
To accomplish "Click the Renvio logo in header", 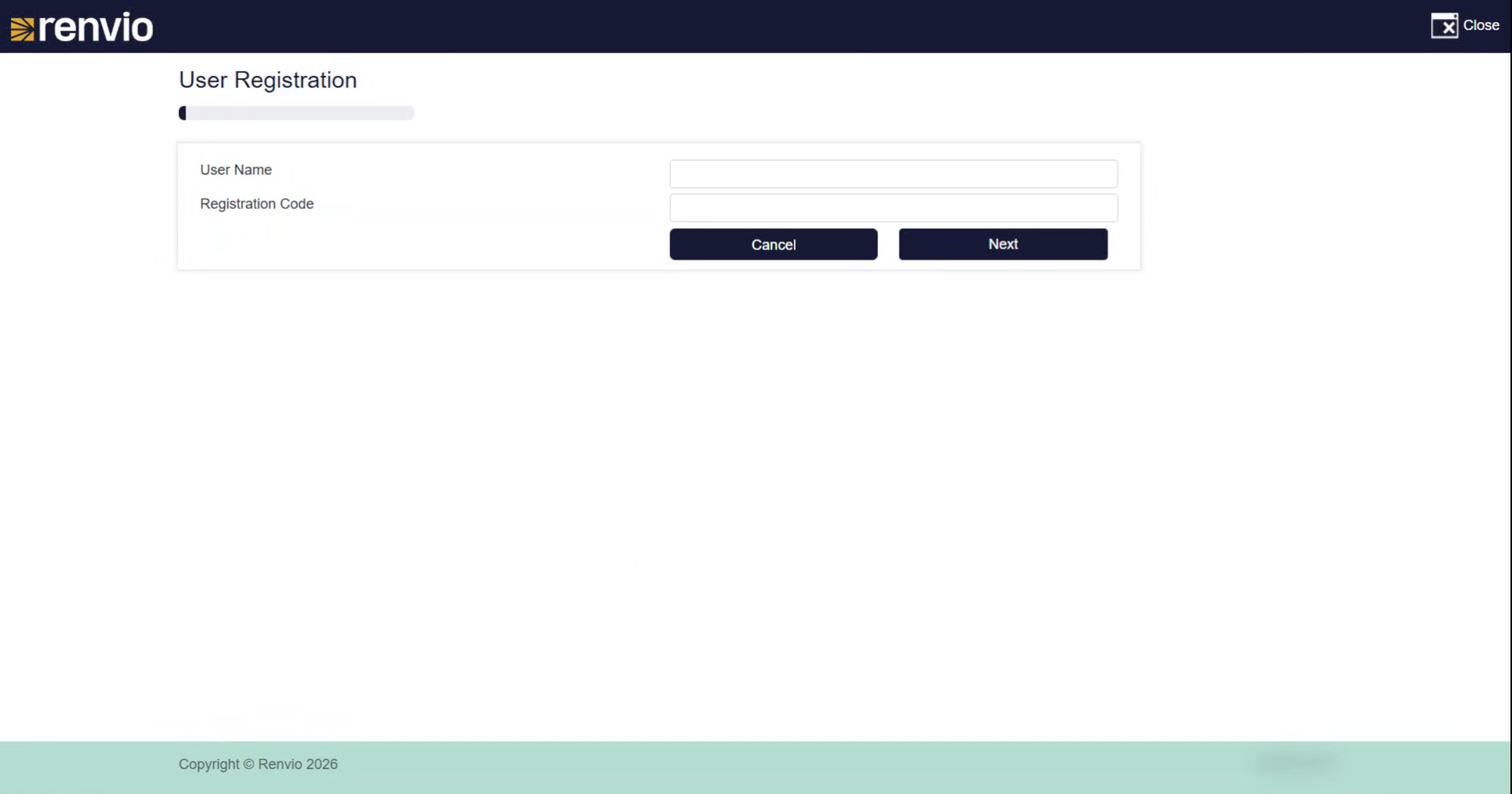I will point(82,27).
